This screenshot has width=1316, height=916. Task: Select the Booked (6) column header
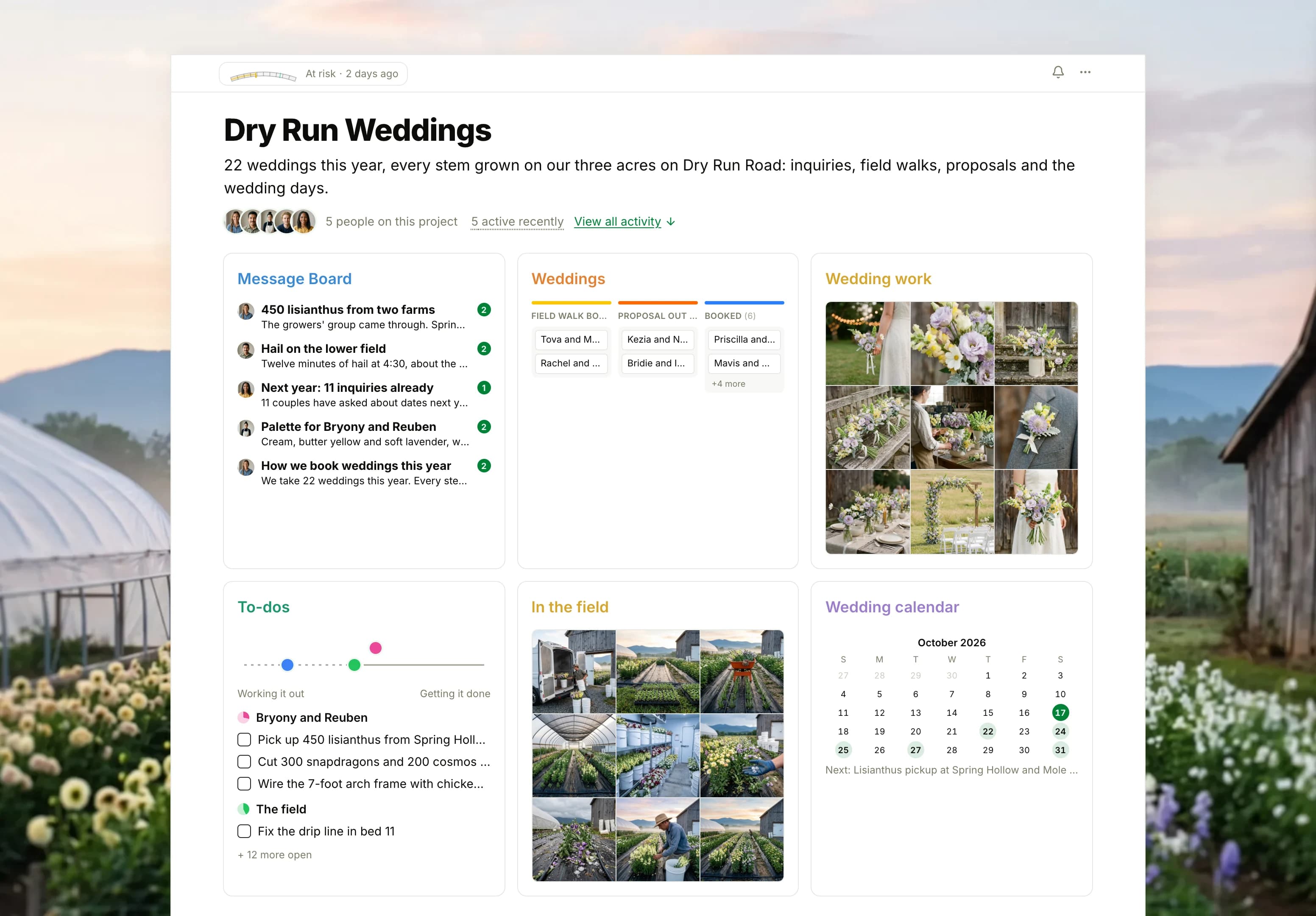(730, 316)
